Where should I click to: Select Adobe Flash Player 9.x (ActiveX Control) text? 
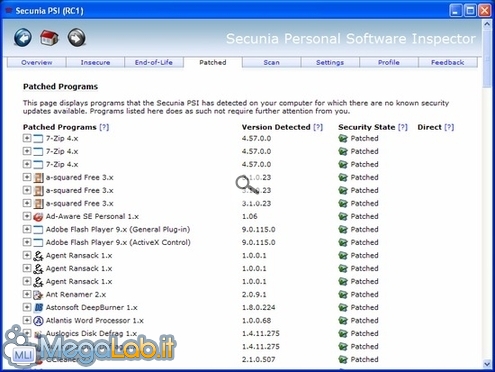pyautogui.click(x=118, y=242)
